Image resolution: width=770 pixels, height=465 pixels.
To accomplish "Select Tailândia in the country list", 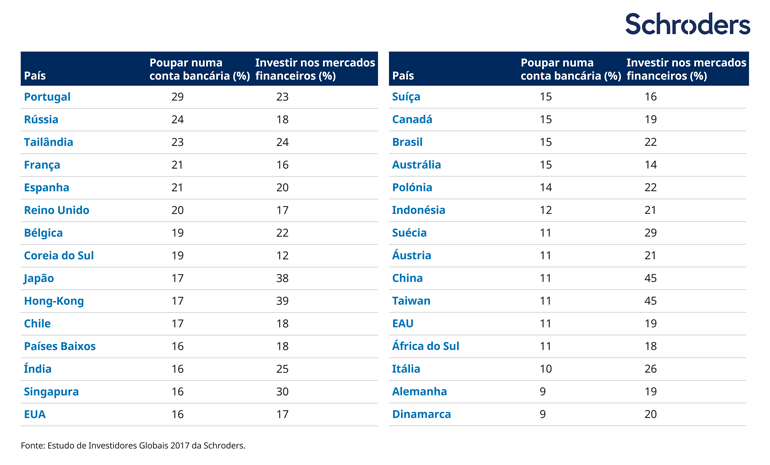I will [x=48, y=142].
